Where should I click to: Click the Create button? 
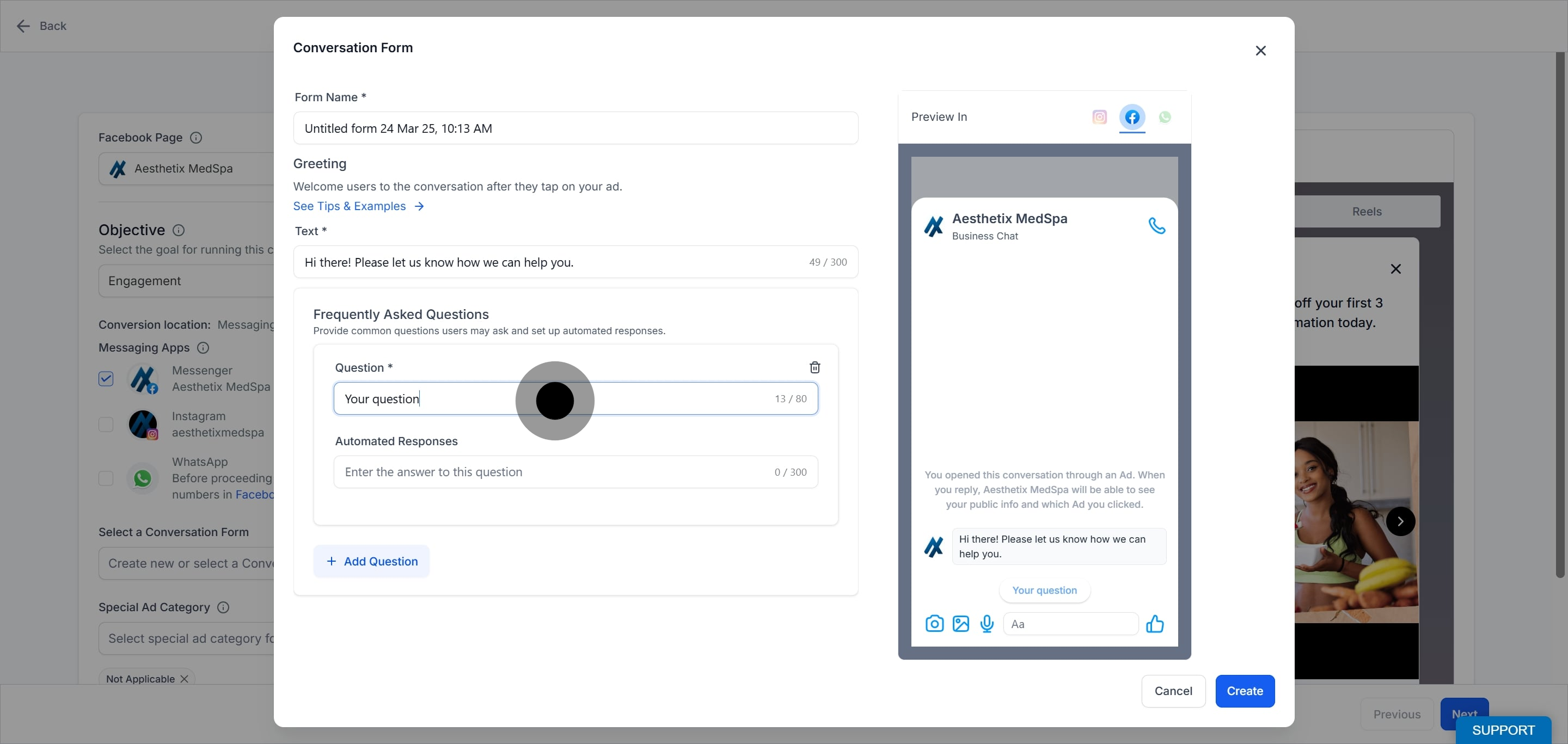point(1245,691)
